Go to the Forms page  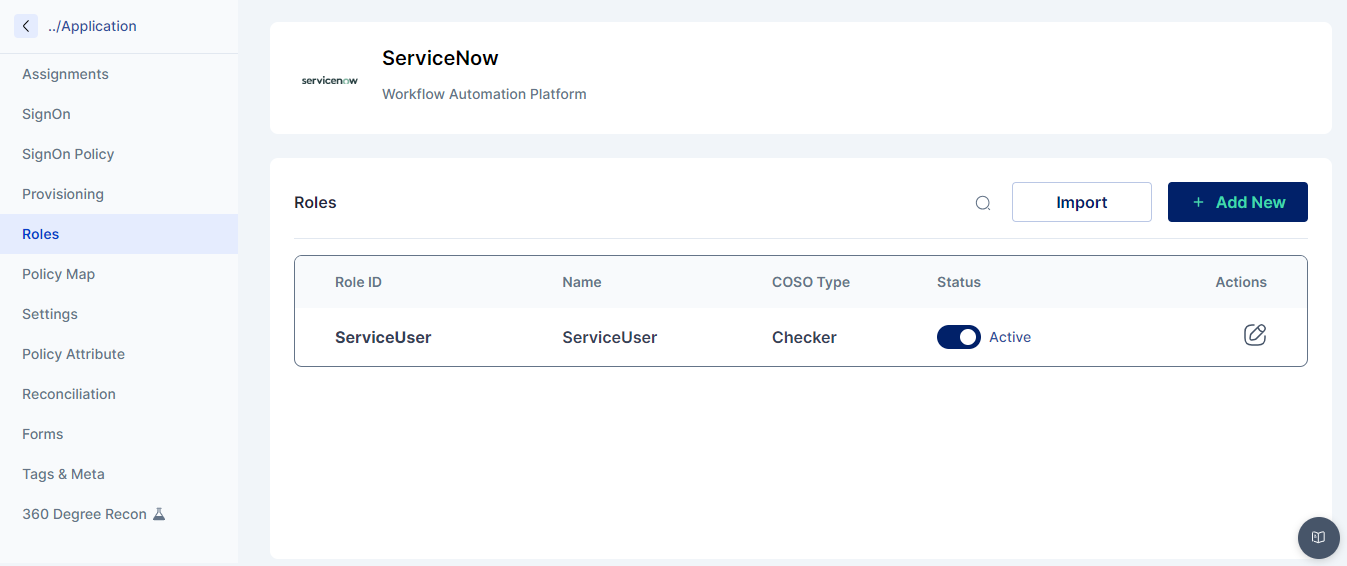[x=43, y=434]
